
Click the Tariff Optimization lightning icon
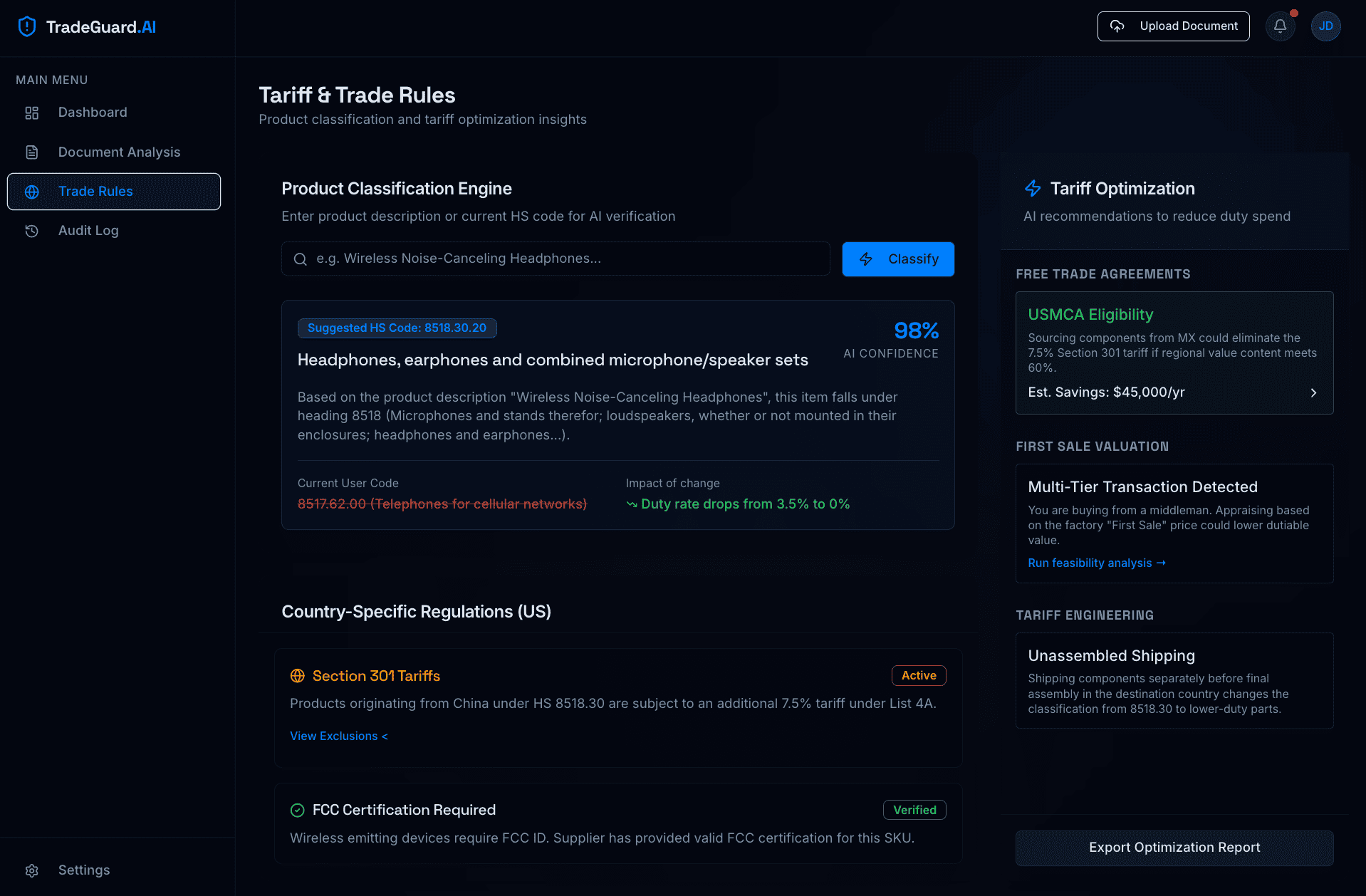[1033, 189]
